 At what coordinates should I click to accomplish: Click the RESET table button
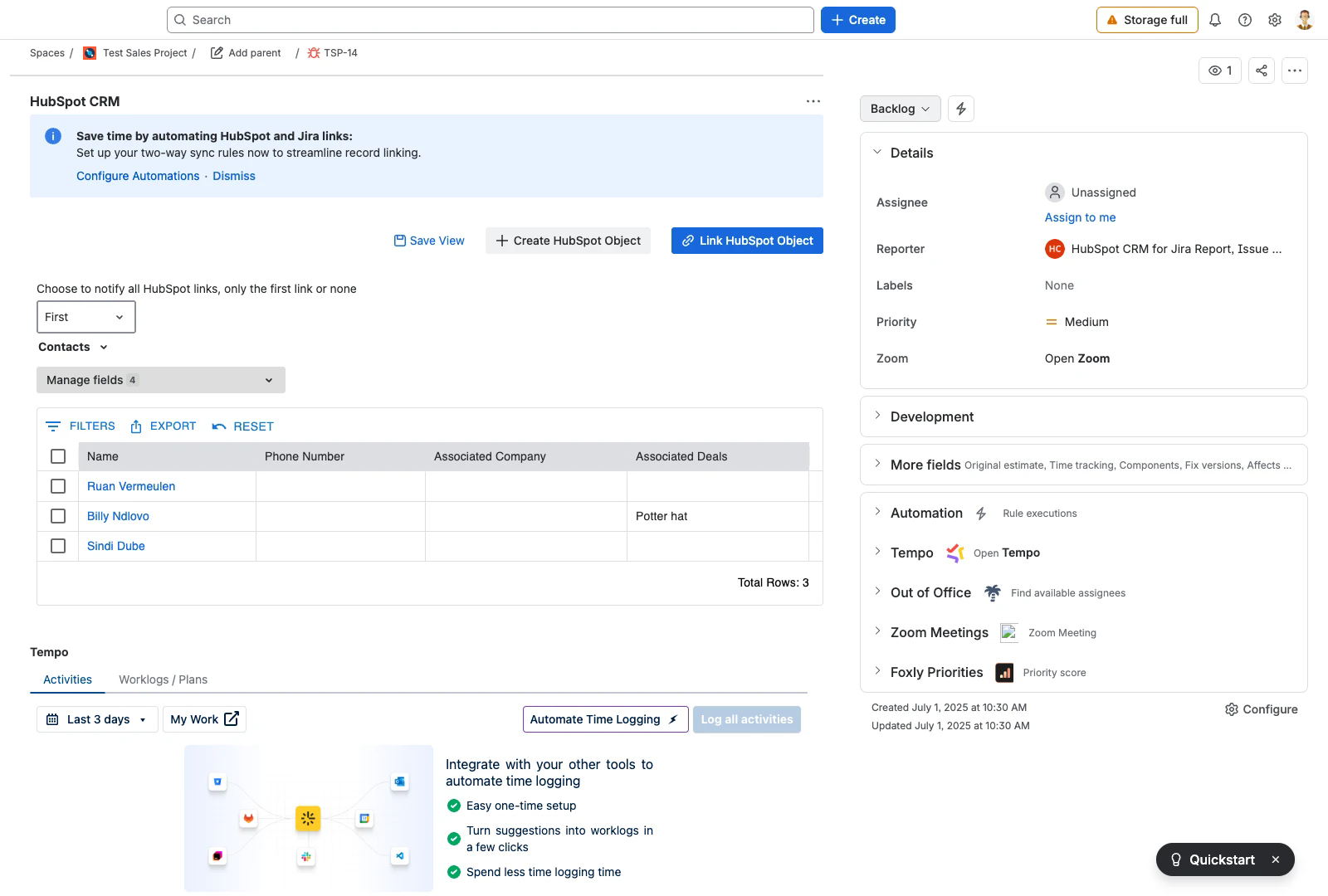pos(242,426)
